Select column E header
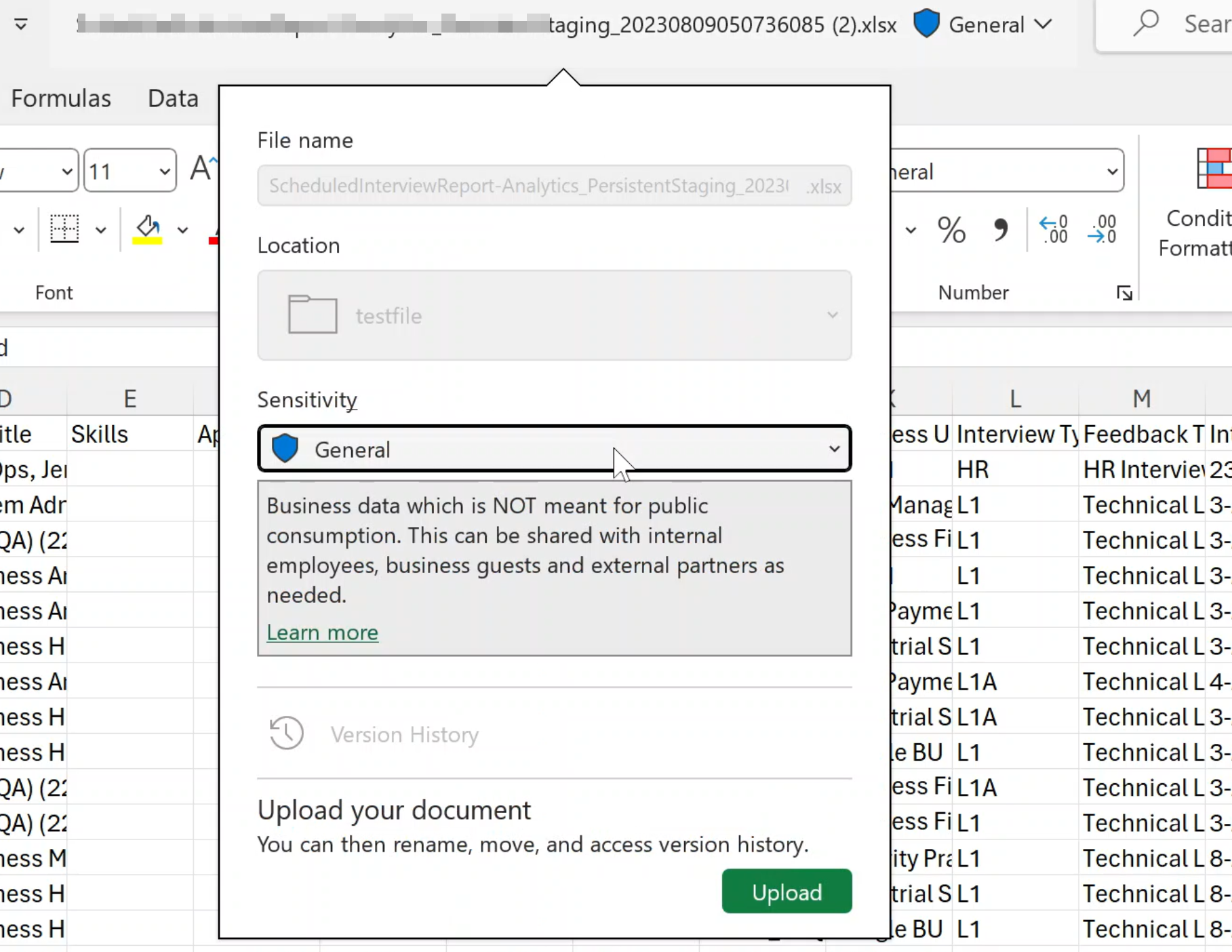 click(130, 398)
